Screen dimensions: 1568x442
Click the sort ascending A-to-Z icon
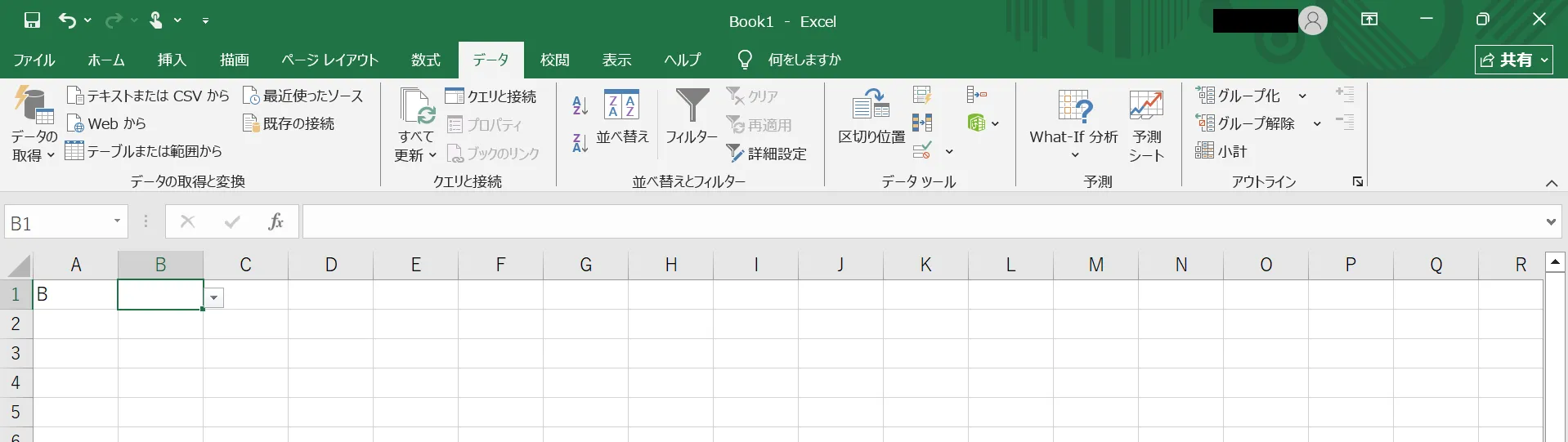pos(580,105)
